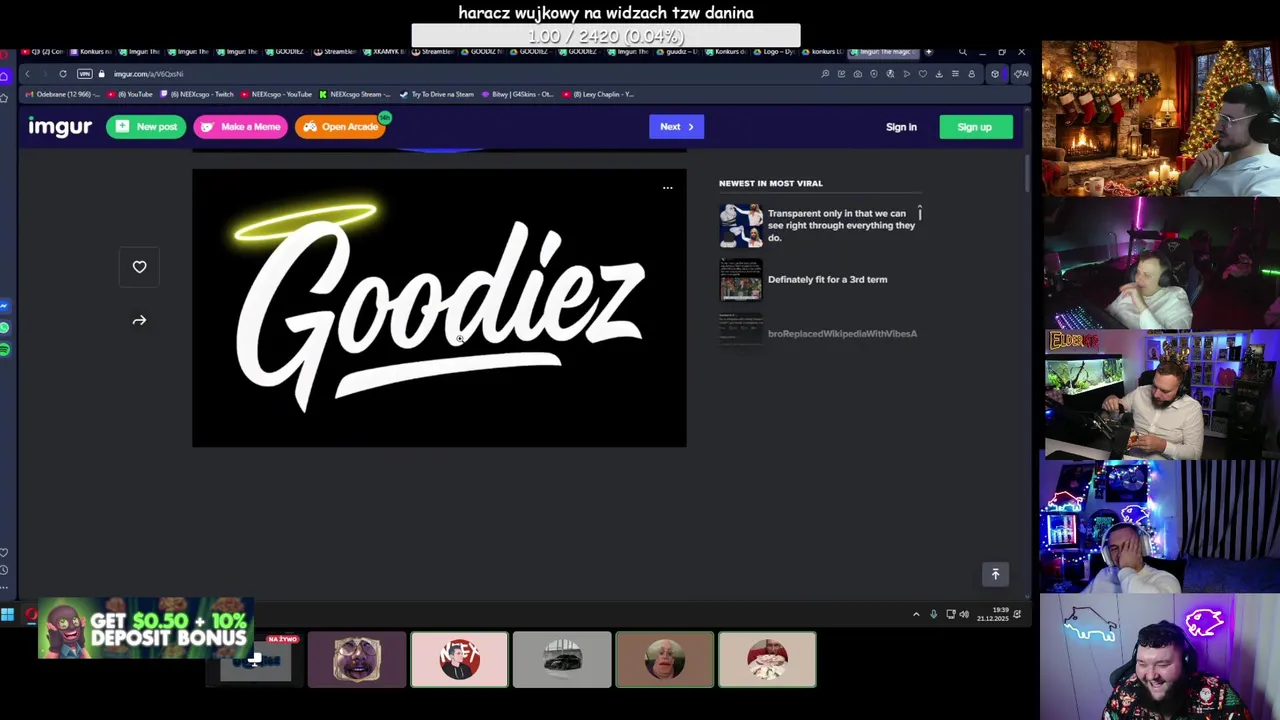1280x720 pixels.
Task: Open browser downloads icon
Action: [939, 74]
